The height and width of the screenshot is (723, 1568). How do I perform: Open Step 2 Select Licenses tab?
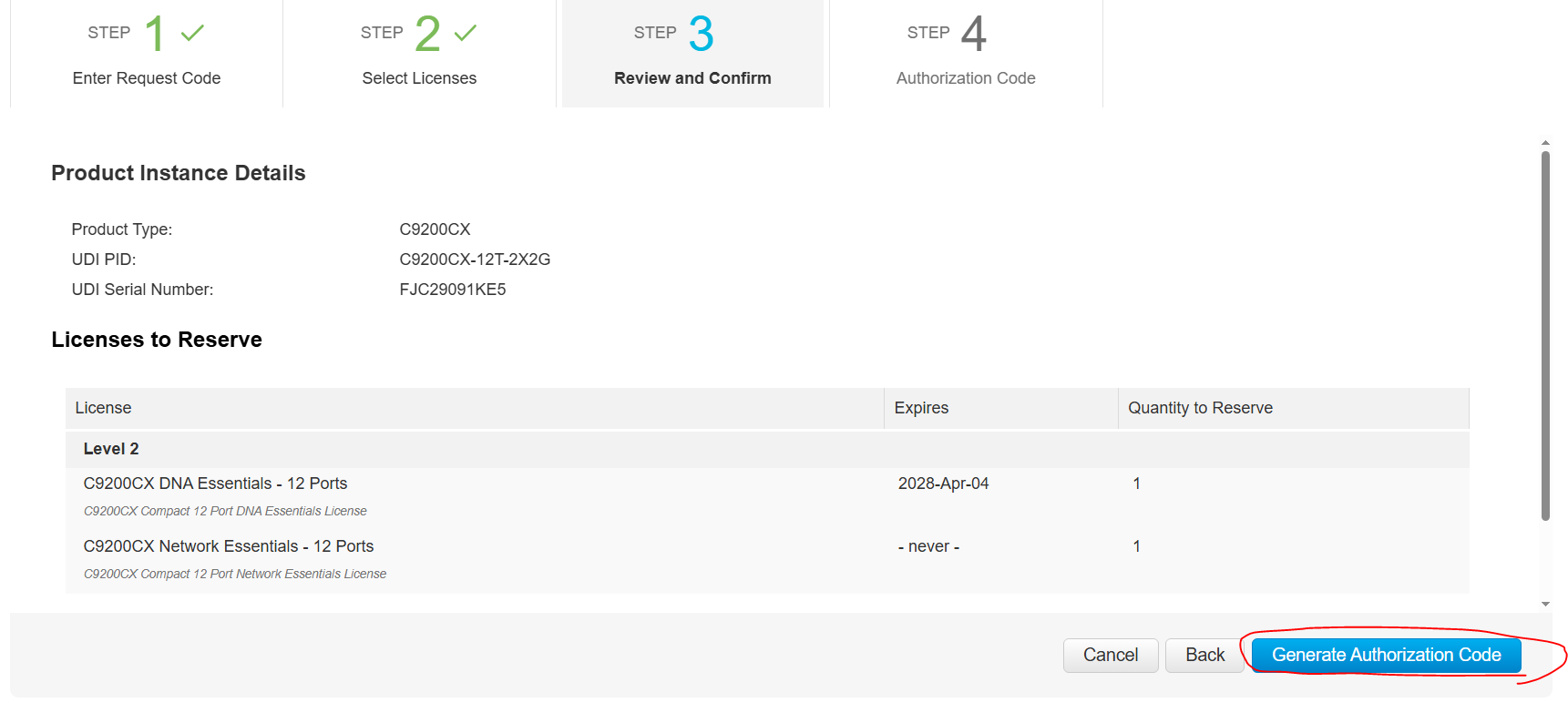(x=419, y=54)
